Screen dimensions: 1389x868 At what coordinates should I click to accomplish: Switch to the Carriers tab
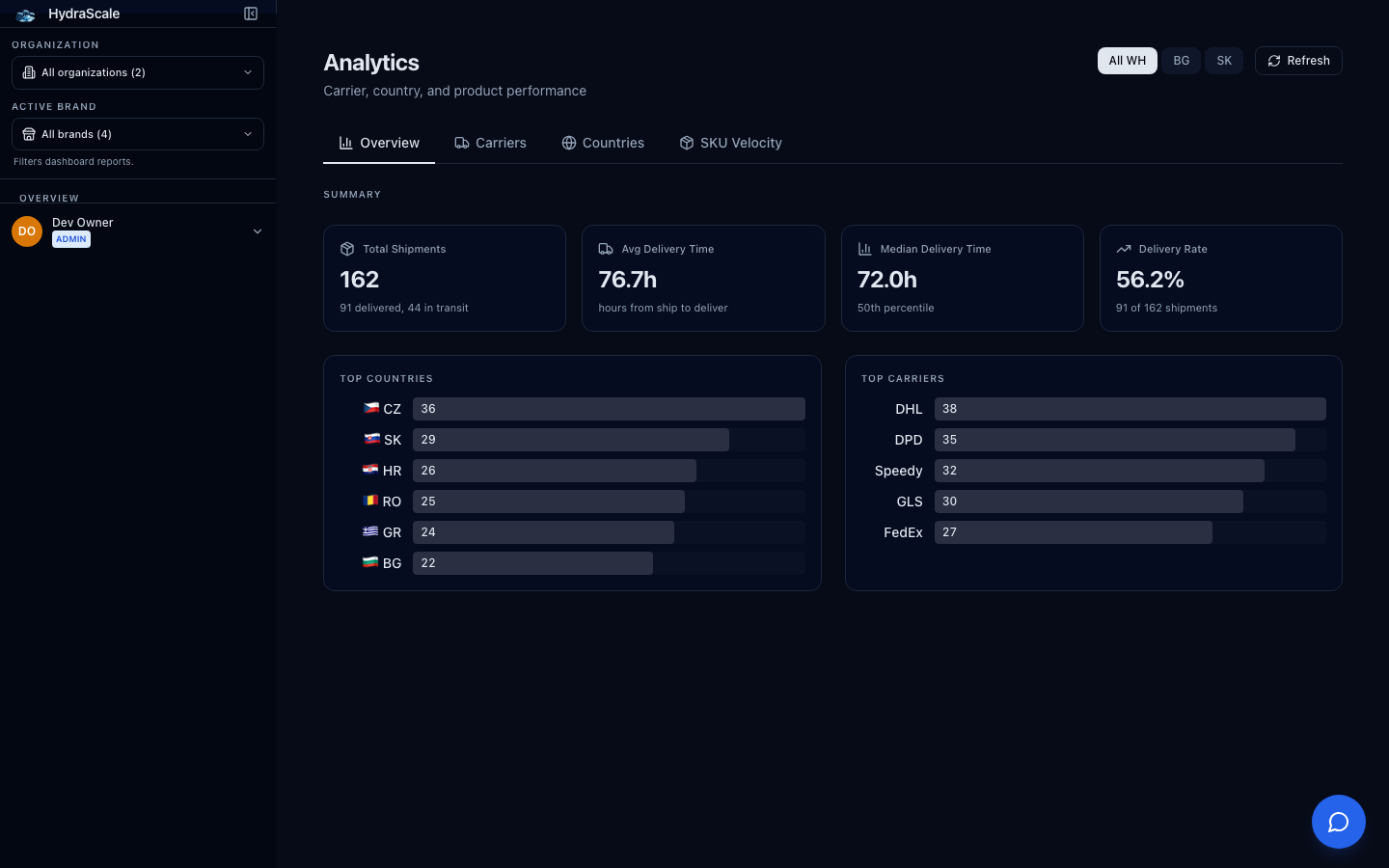(x=490, y=143)
